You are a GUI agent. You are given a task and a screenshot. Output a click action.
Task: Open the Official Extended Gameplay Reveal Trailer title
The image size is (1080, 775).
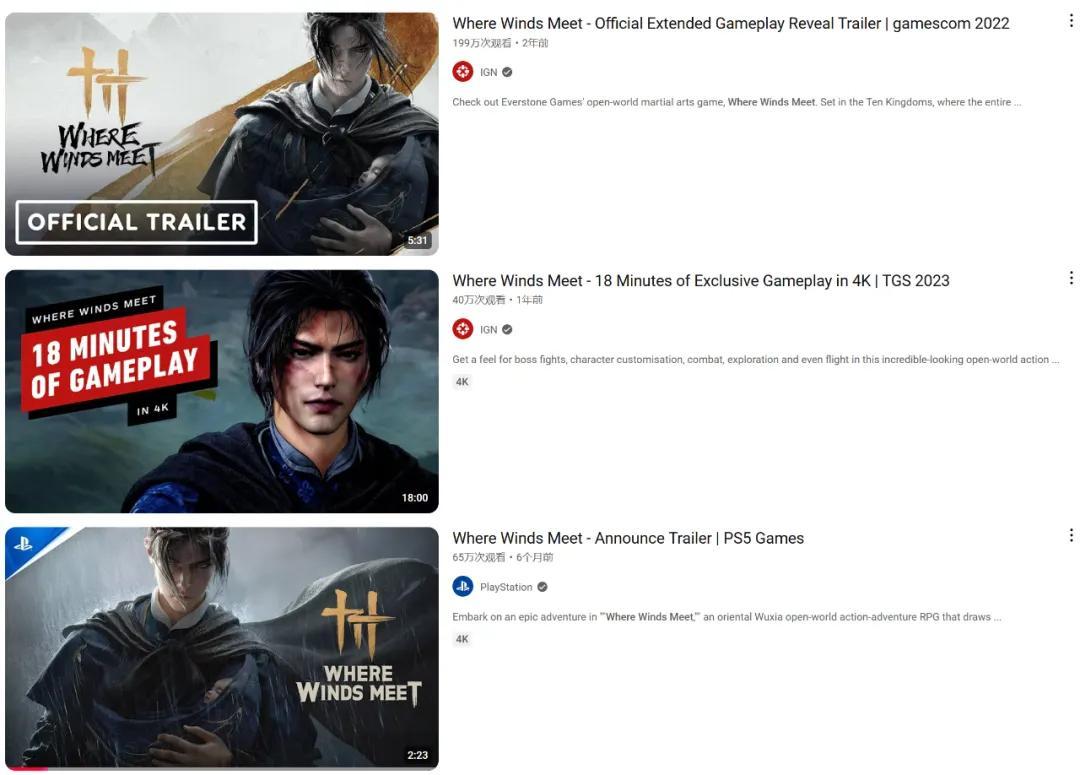pos(731,23)
